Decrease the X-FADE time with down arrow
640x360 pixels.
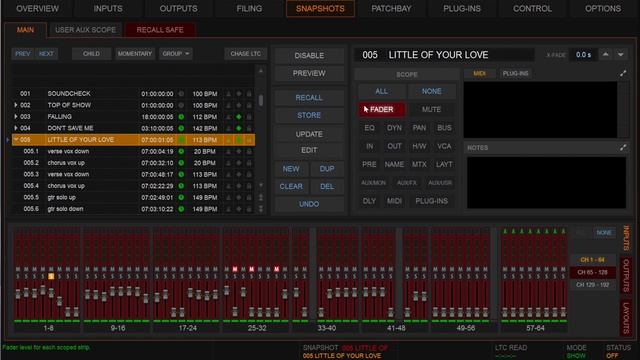pyautogui.click(x=620, y=55)
